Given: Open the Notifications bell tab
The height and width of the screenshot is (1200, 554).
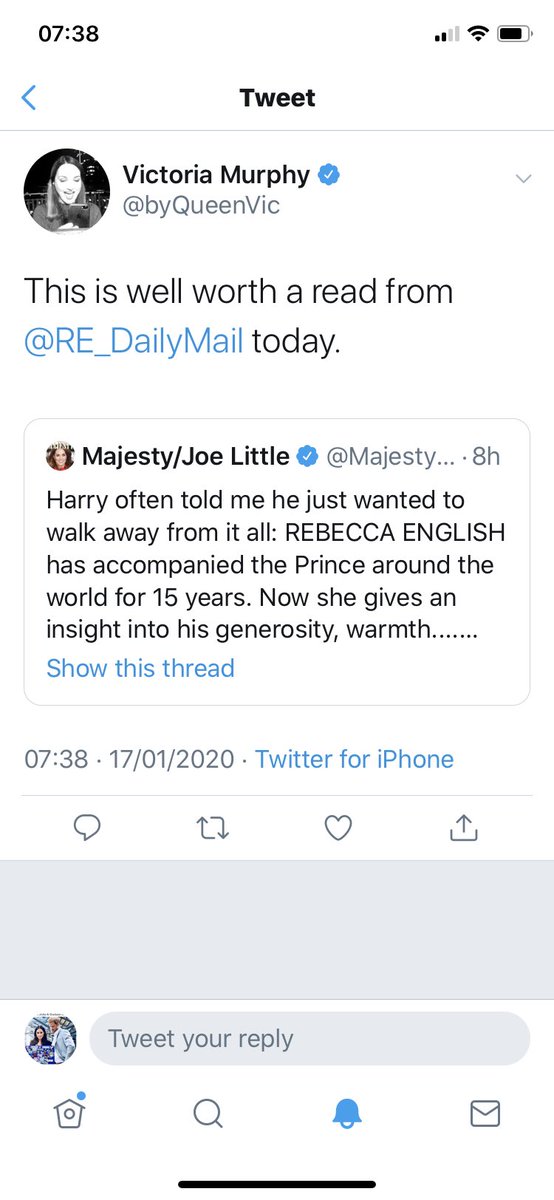Looking at the screenshot, I should pyautogui.click(x=346, y=1113).
